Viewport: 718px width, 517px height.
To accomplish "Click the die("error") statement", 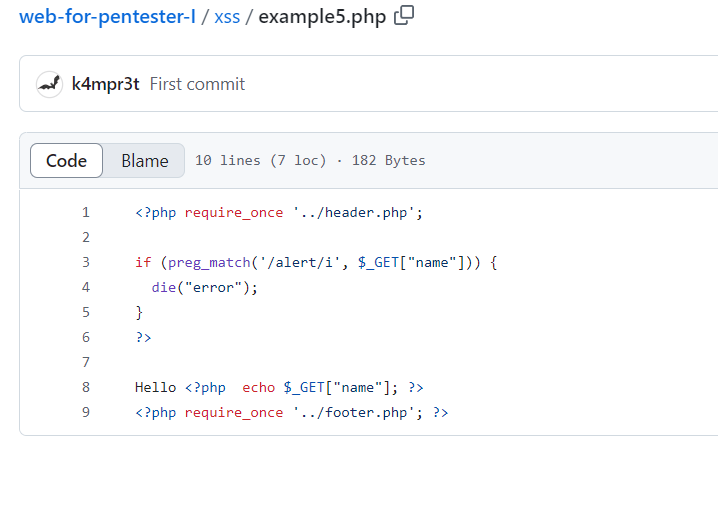I will click(x=205, y=288).
